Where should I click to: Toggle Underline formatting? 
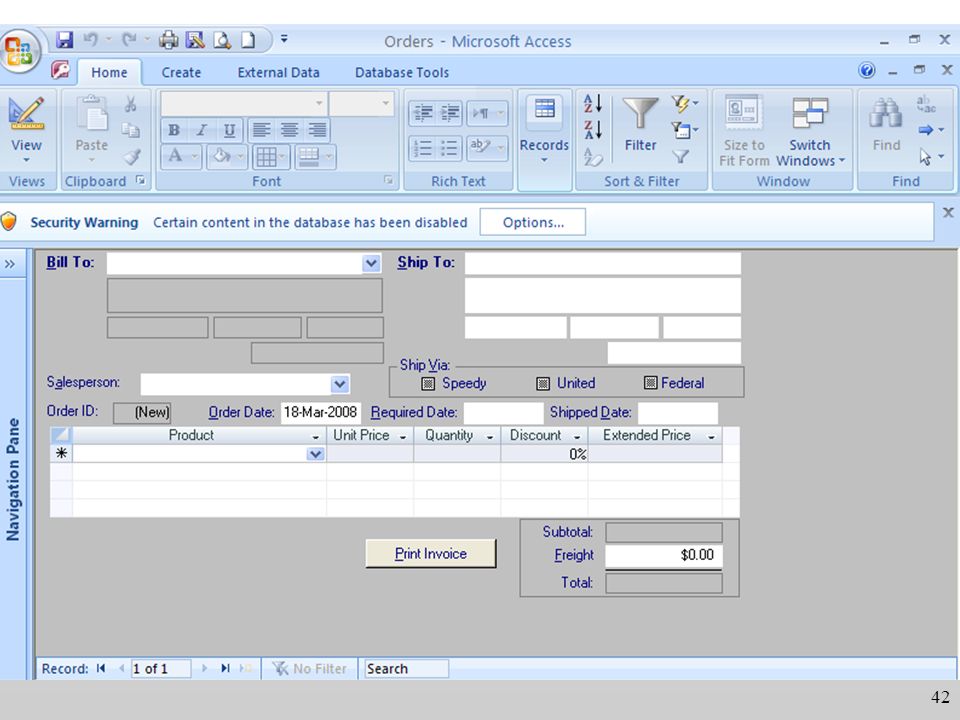pyautogui.click(x=229, y=130)
